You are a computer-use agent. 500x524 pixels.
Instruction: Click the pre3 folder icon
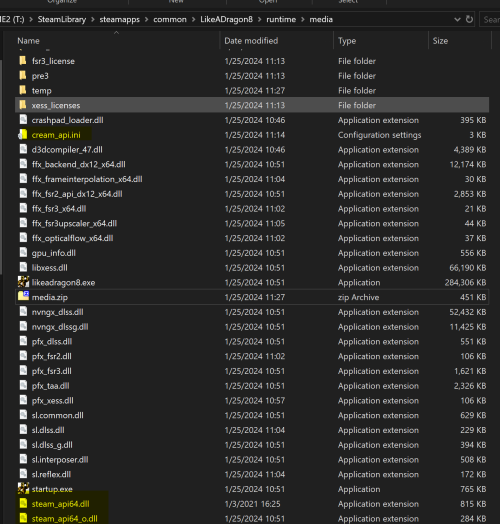point(23,76)
